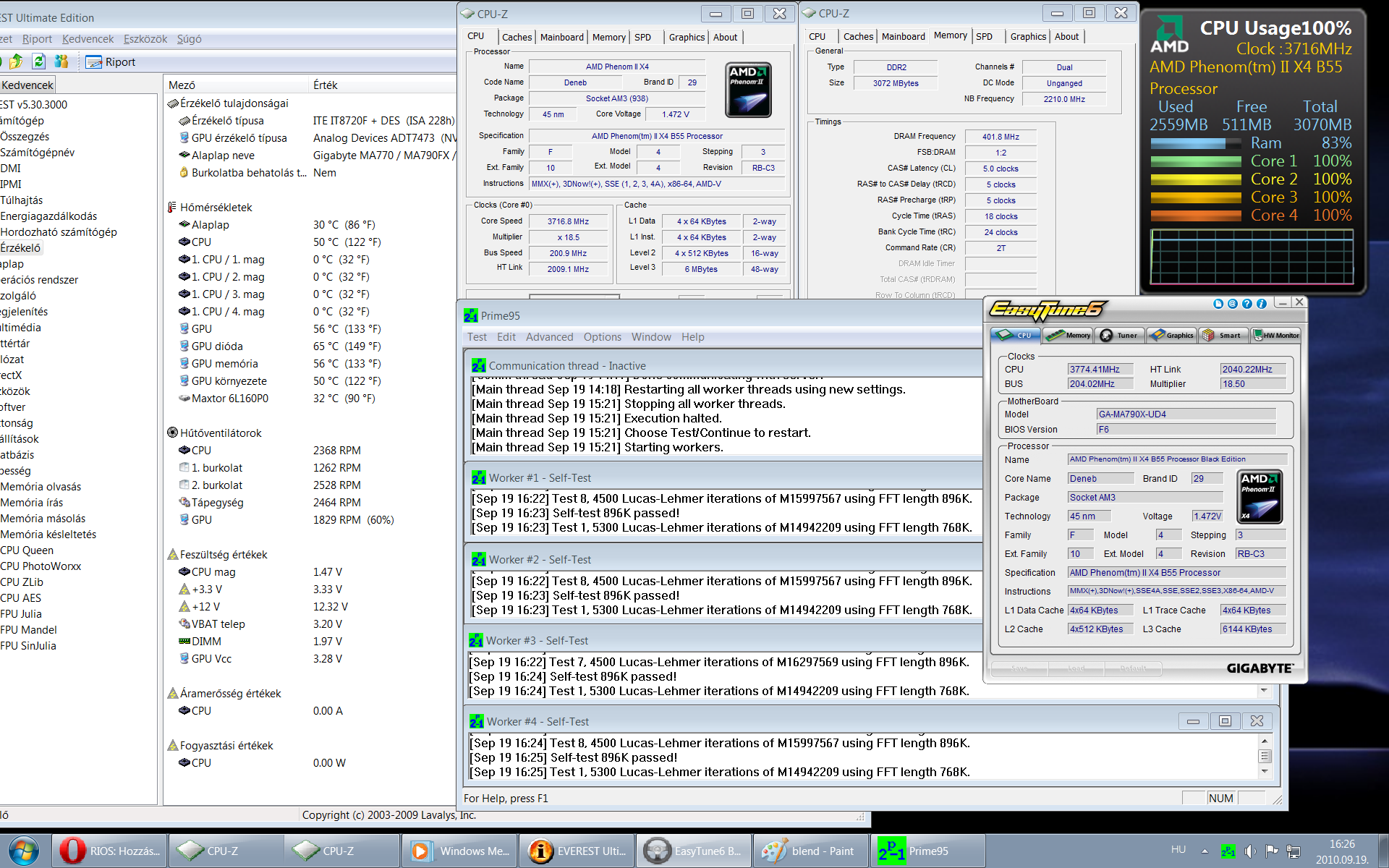The width and height of the screenshot is (1389, 868).
Task: Click the volume speaker tray icon
Action: click(x=1249, y=851)
